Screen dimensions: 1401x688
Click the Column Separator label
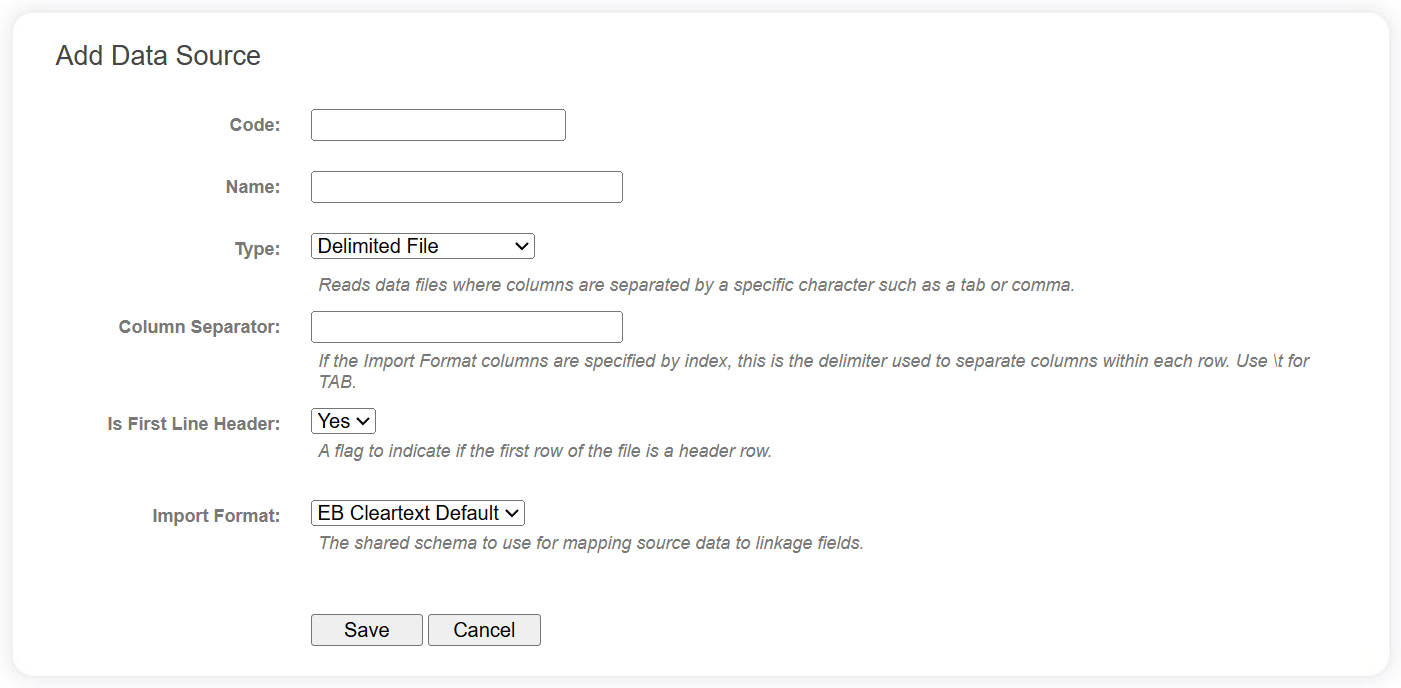pos(198,326)
